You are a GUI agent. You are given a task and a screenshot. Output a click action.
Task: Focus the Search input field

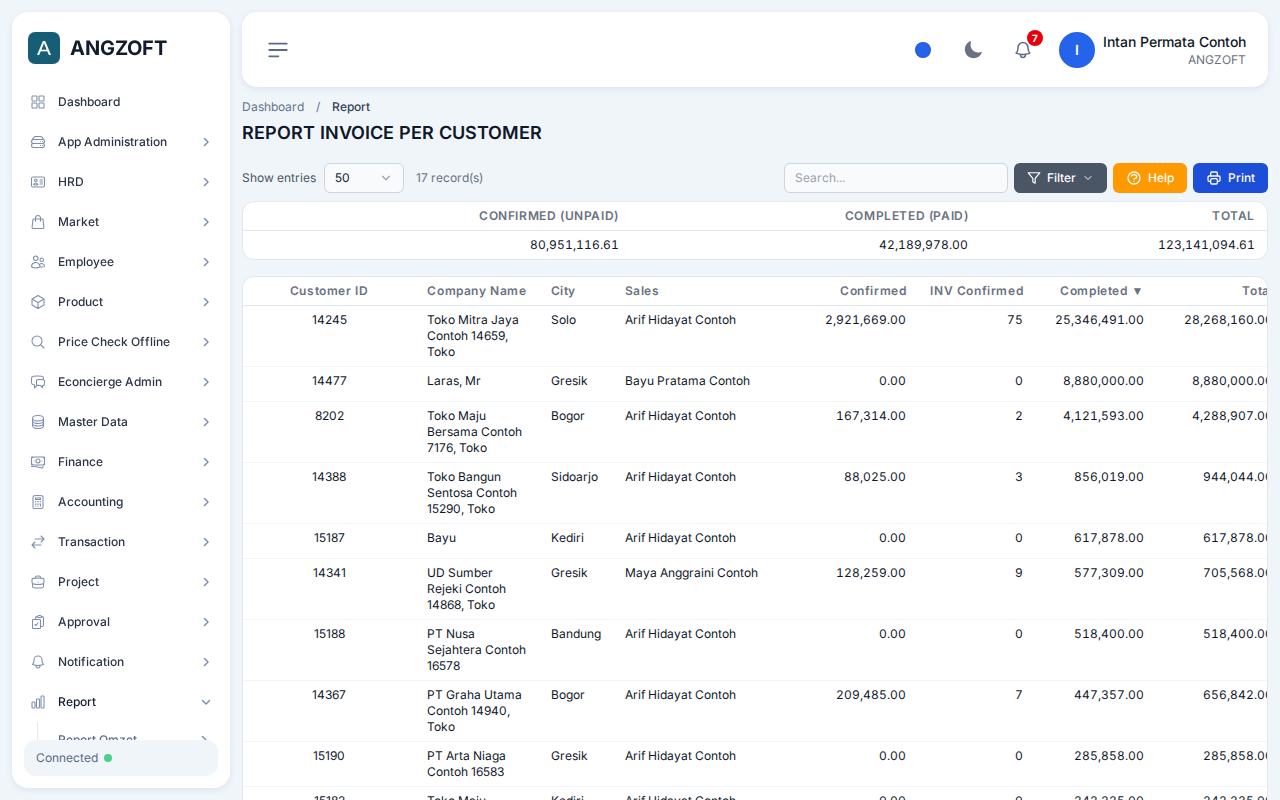896,178
